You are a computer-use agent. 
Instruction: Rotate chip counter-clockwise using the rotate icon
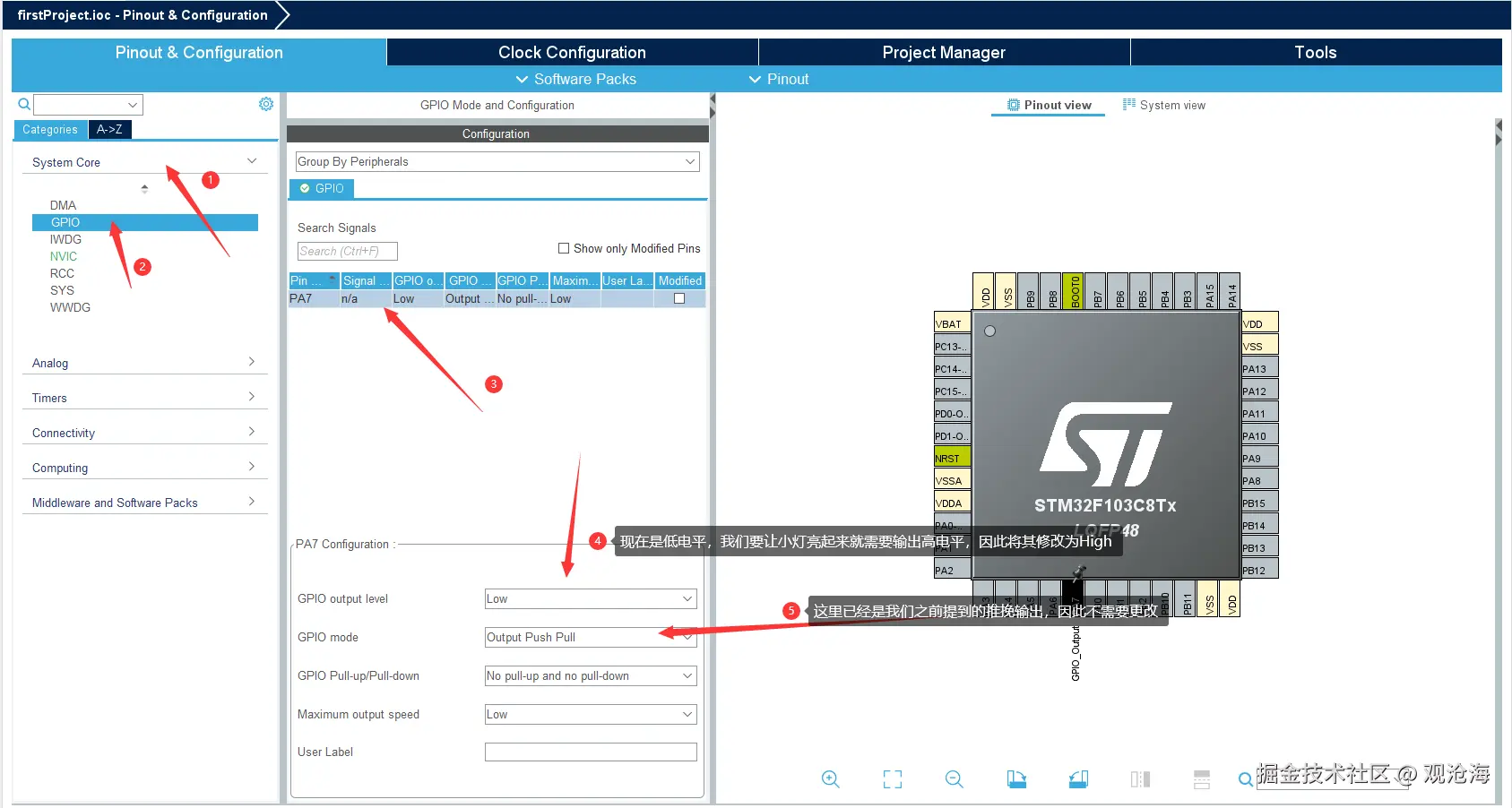coord(1078,779)
